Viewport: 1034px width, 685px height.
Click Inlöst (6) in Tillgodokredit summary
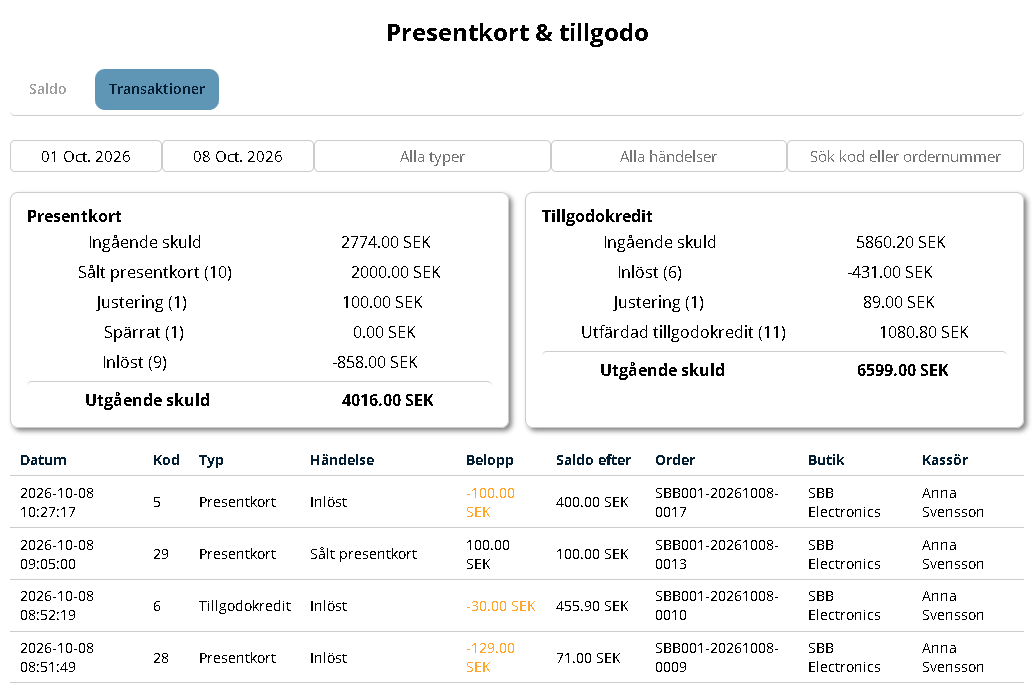coord(650,272)
